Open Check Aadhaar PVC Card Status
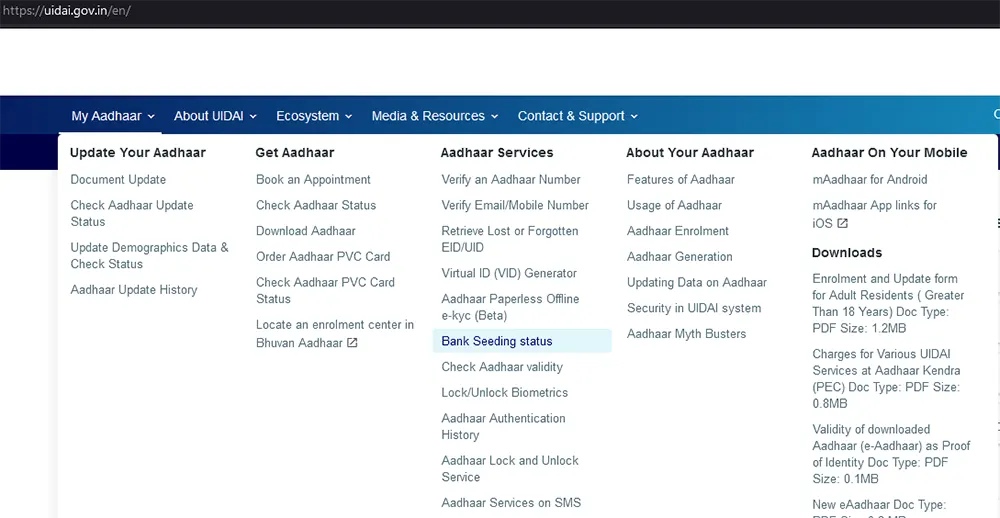The image size is (1000, 518). coord(325,290)
